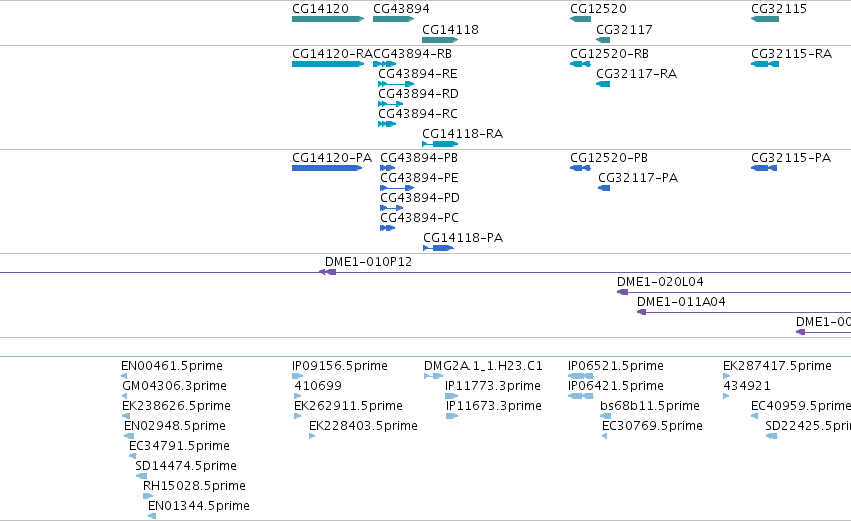Click the DME1-011A04 BAC label

681,302
